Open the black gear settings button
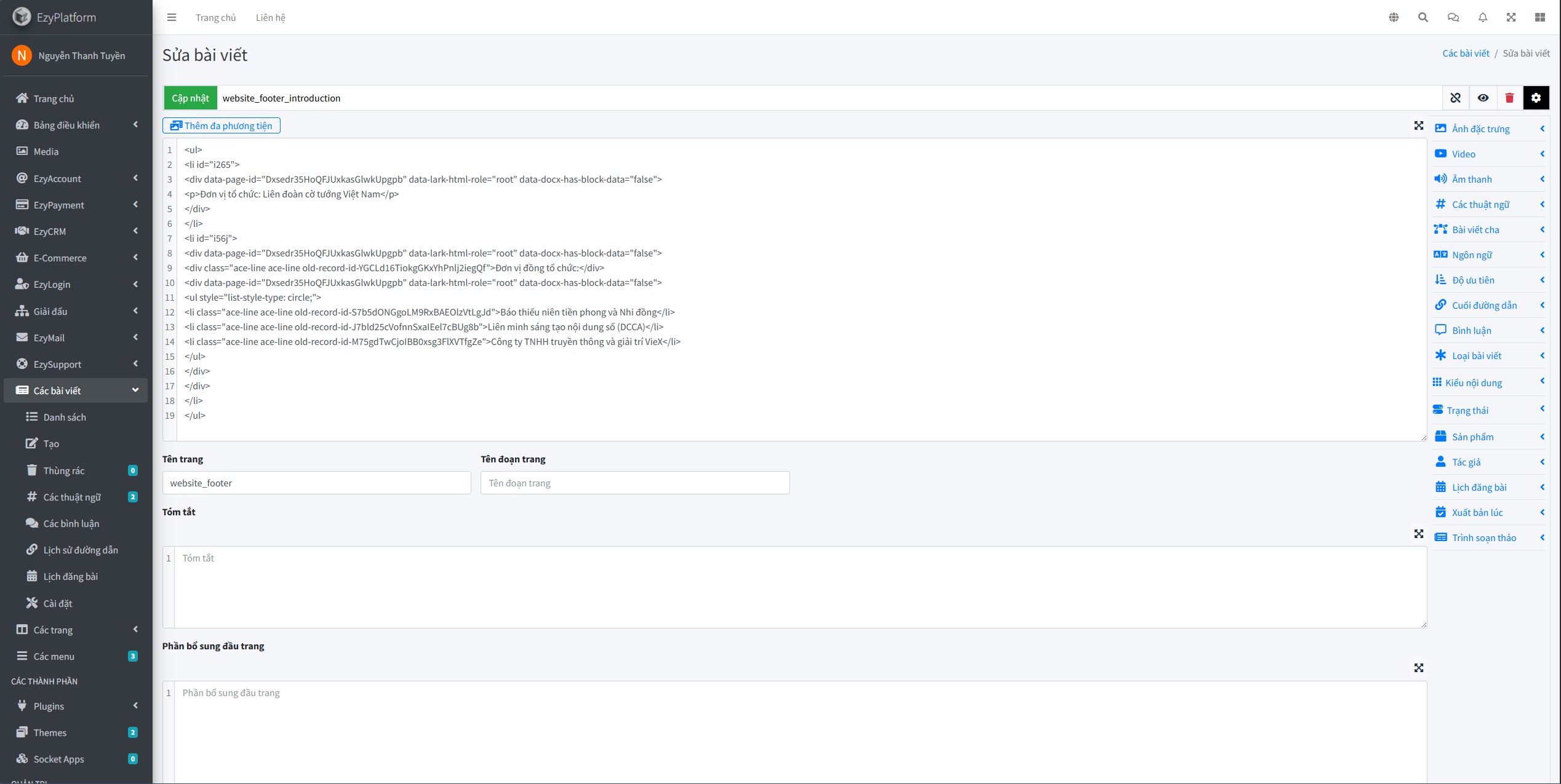The height and width of the screenshot is (784, 1561). coord(1536,98)
